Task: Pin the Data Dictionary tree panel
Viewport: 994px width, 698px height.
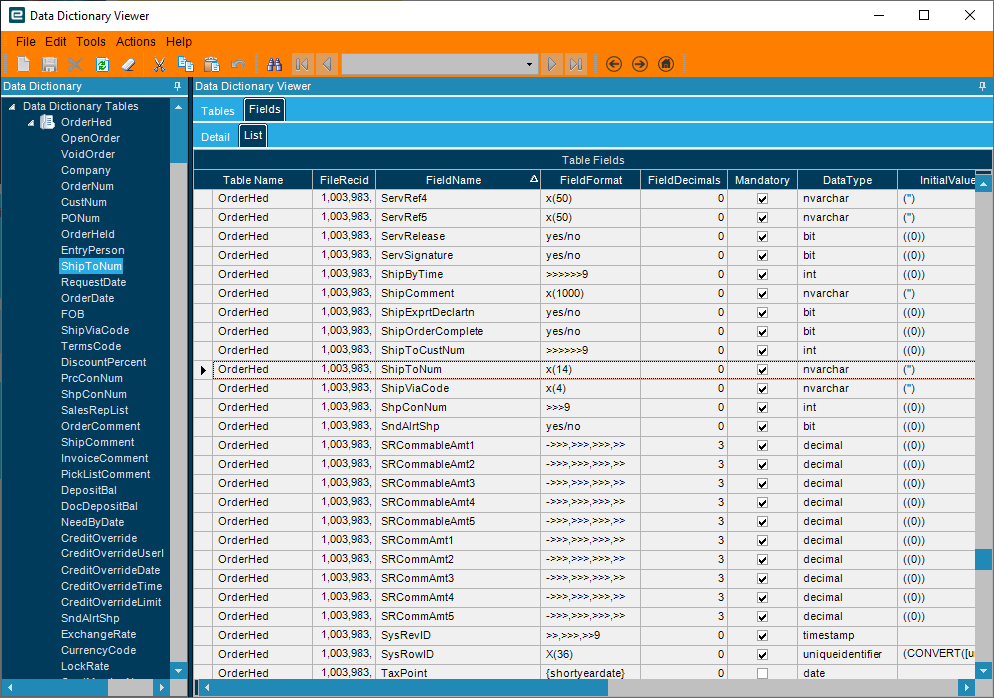Action: pos(177,86)
